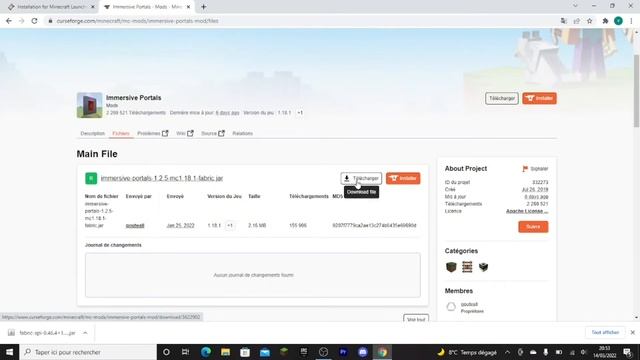
Task: Open the immersive-portals-1.2.5 jar file link
Action: [162, 178]
